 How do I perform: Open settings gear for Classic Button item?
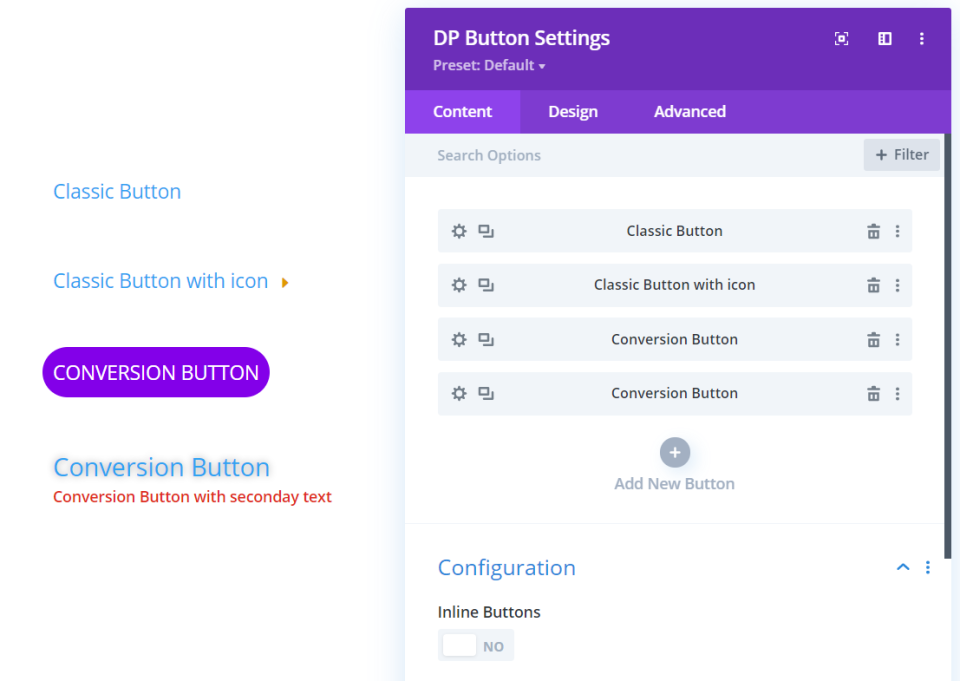click(459, 231)
